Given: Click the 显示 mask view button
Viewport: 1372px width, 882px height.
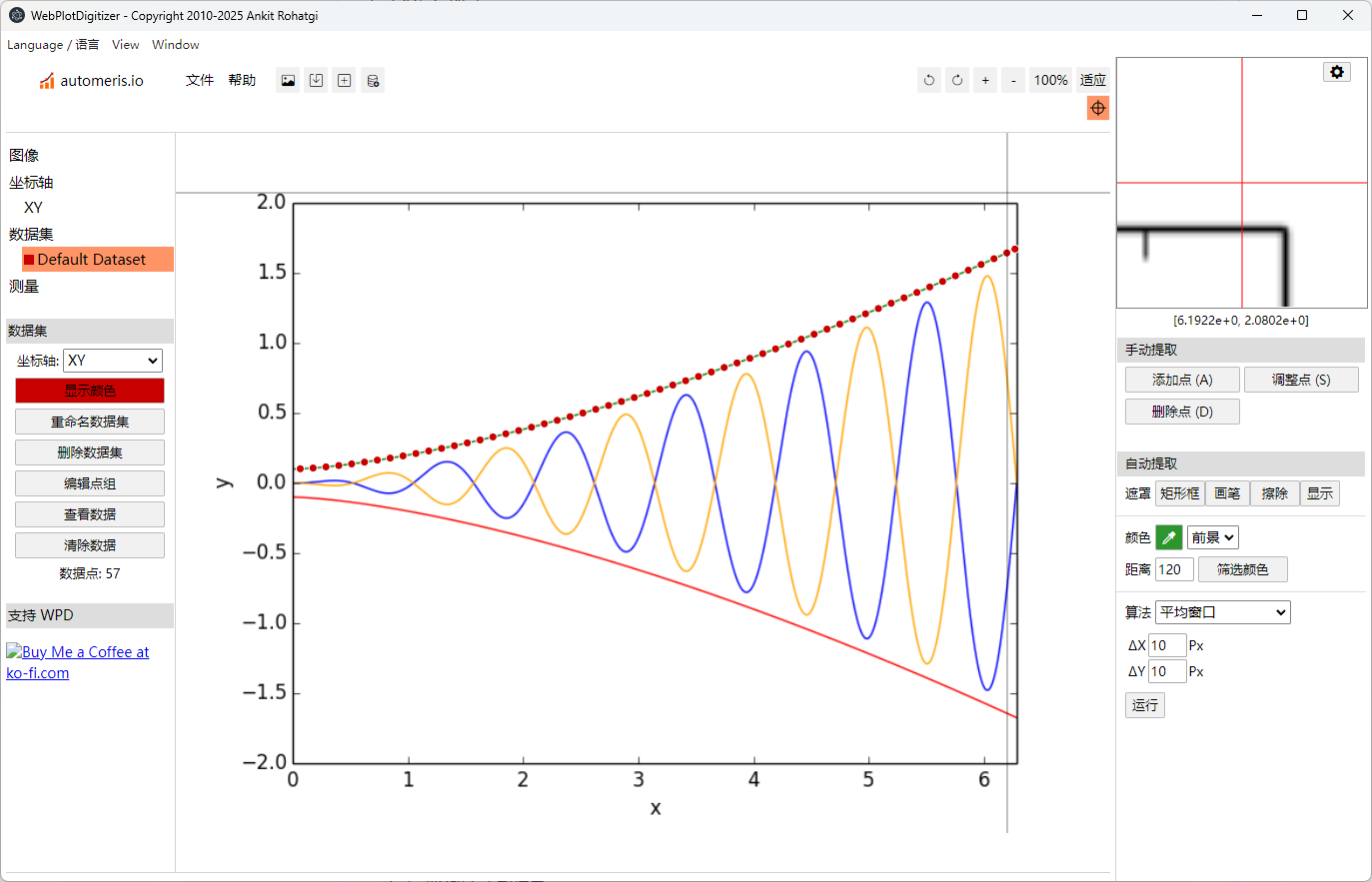Looking at the screenshot, I should (1320, 493).
